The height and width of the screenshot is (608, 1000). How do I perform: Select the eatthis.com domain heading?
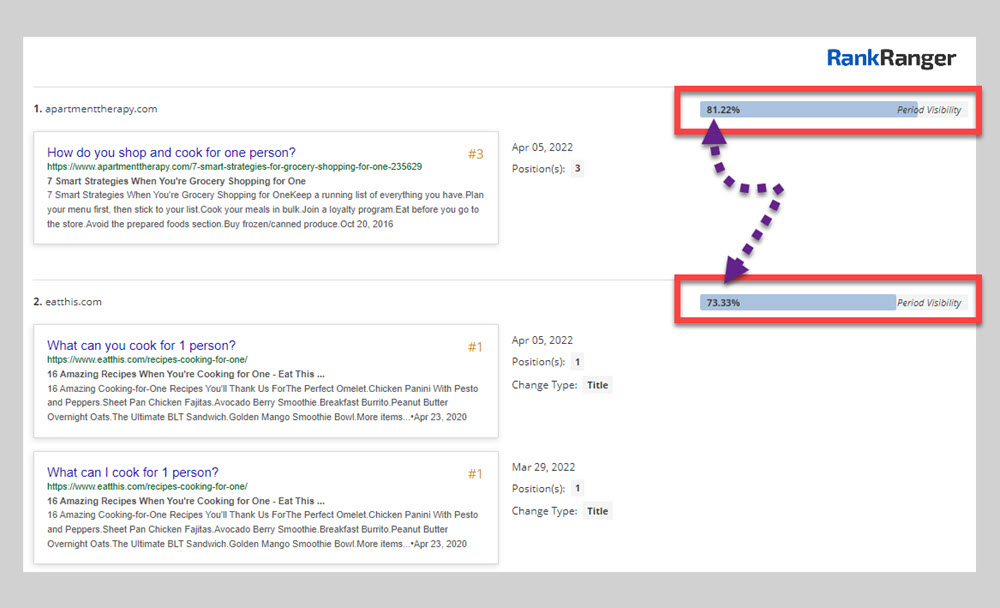point(72,302)
